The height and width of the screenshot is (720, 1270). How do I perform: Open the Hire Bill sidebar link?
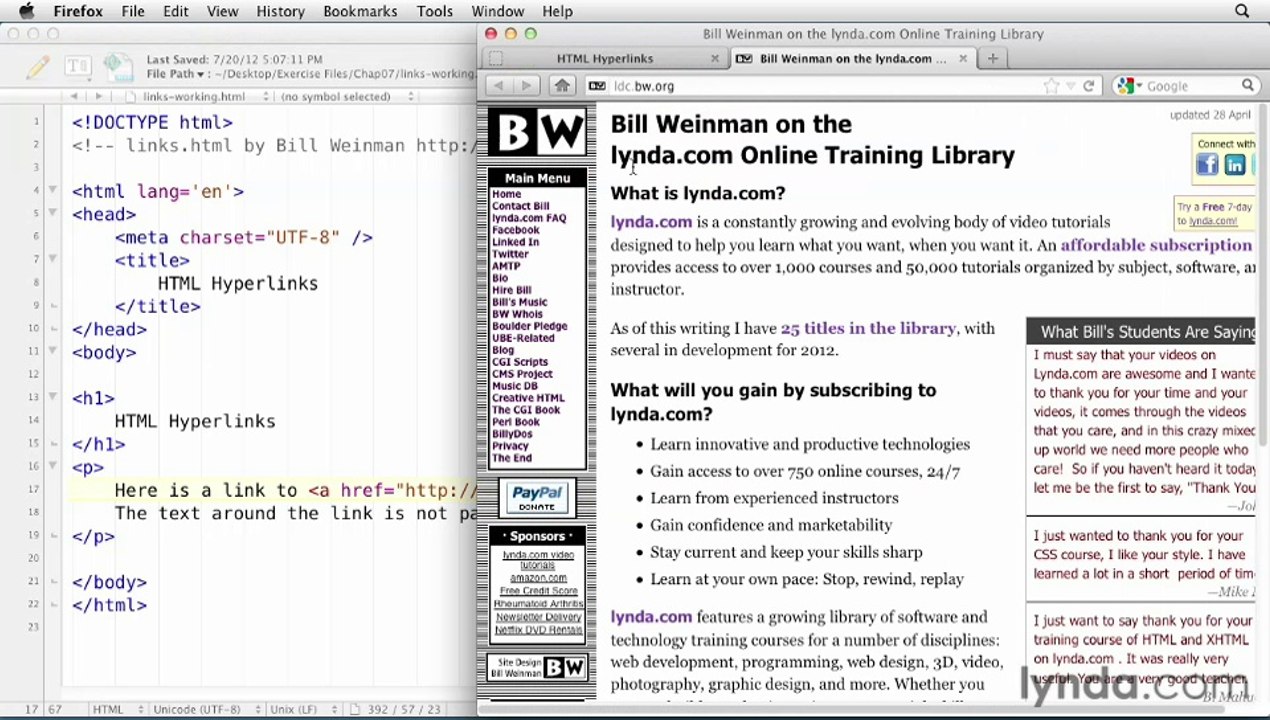(x=511, y=290)
